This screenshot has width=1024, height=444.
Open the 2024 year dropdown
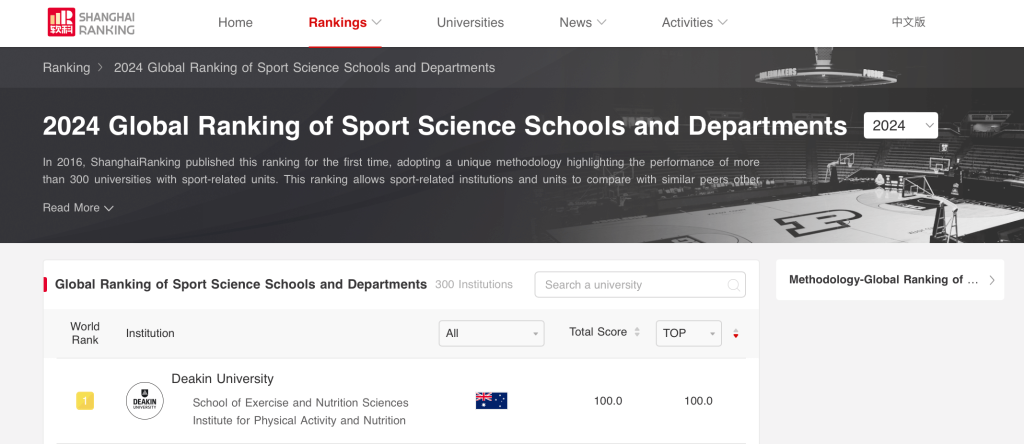pos(901,125)
